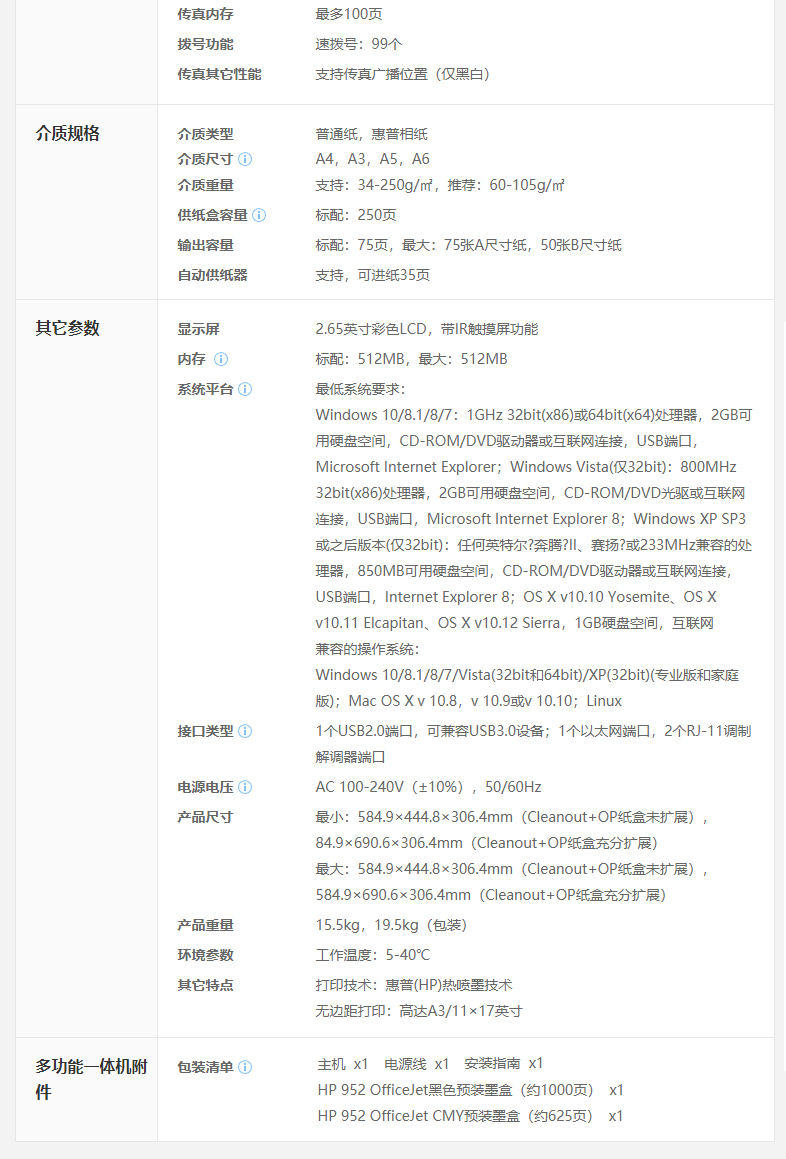
Task: Click the line 兼容的操作系统：
Action: tap(367, 649)
